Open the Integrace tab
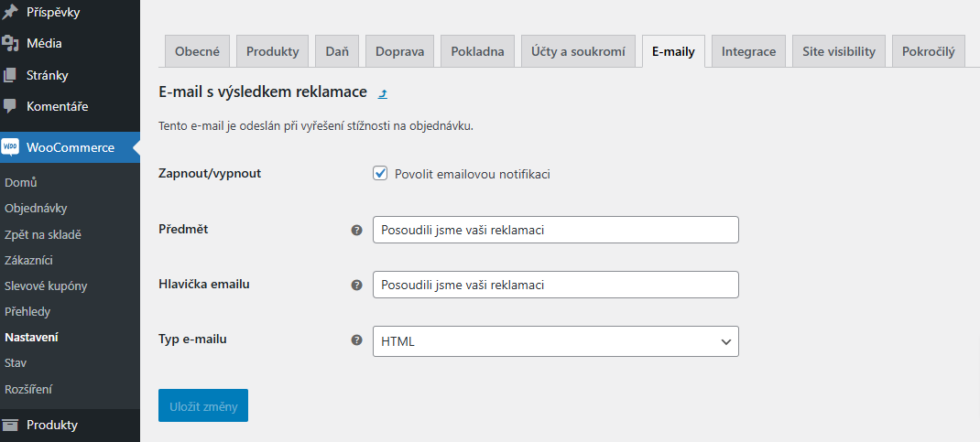Viewport: 980px width, 442px height. [x=749, y=51]
